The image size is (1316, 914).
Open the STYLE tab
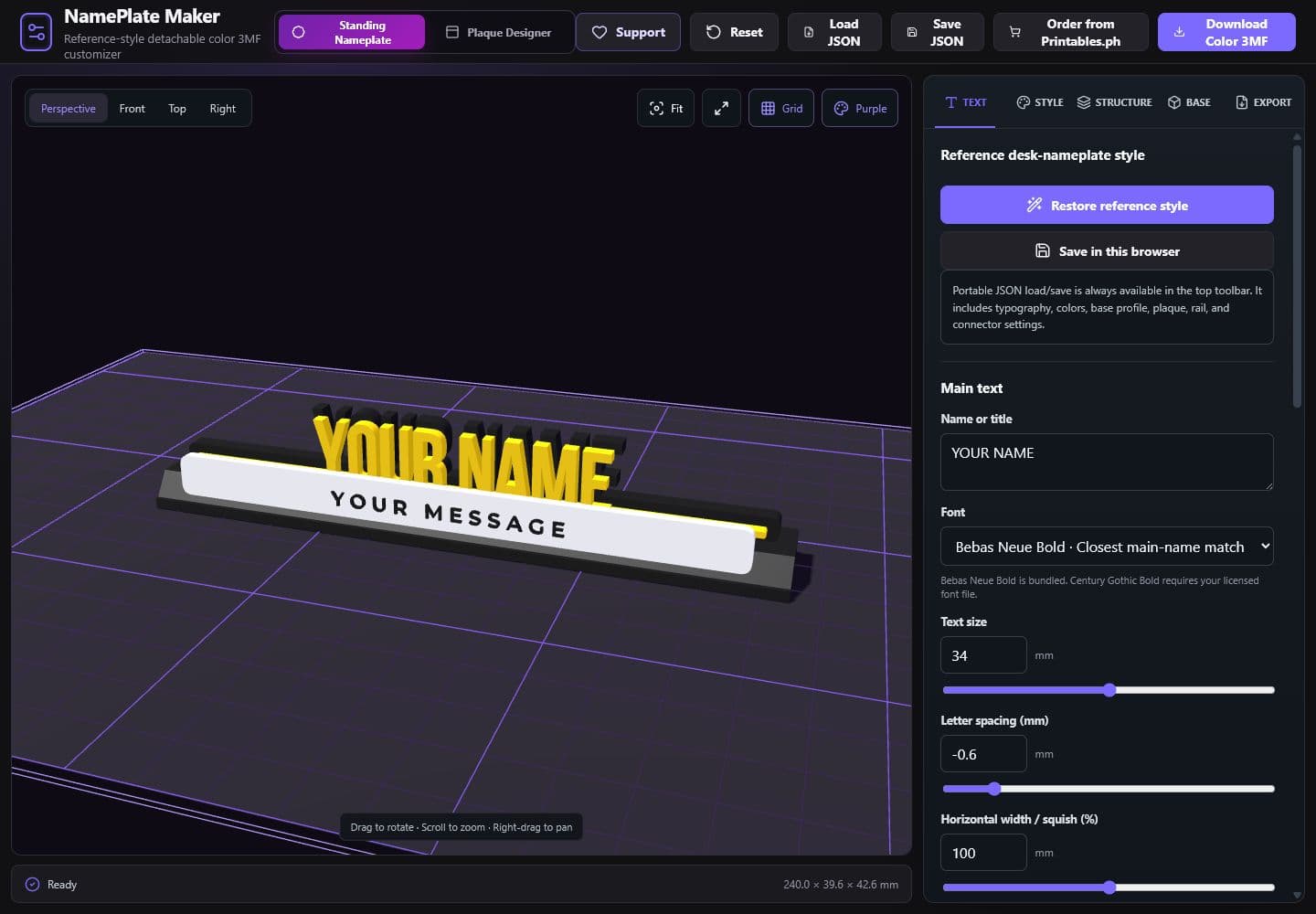coord(1040,102)
